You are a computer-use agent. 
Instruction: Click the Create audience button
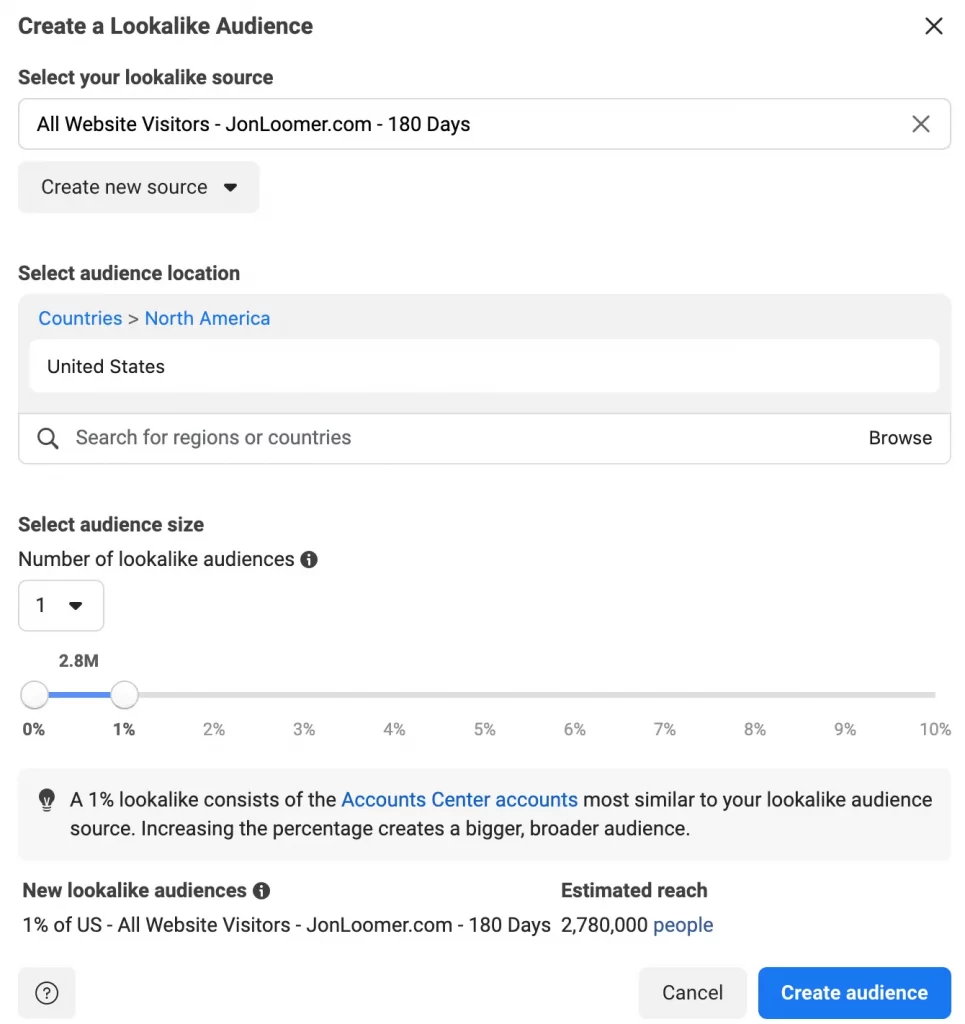pyautogui.click(x=854, y=993)
